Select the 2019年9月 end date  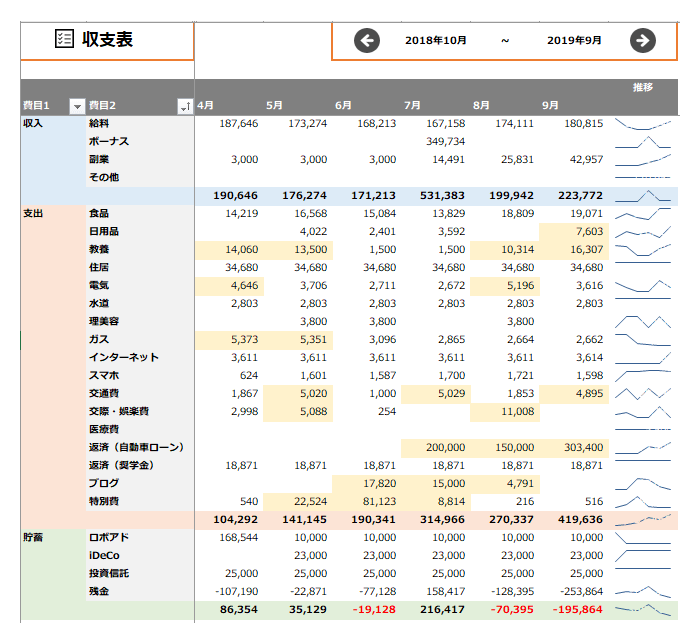coord(574,41)
